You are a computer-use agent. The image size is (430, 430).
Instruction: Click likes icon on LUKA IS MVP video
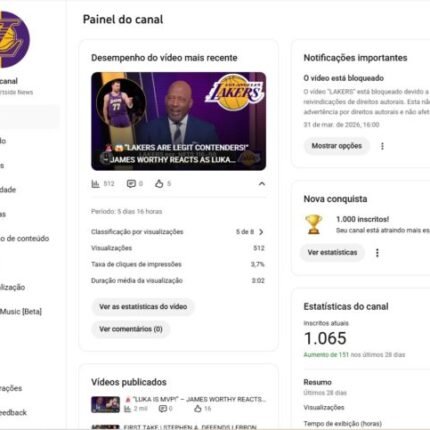point(198,408)
